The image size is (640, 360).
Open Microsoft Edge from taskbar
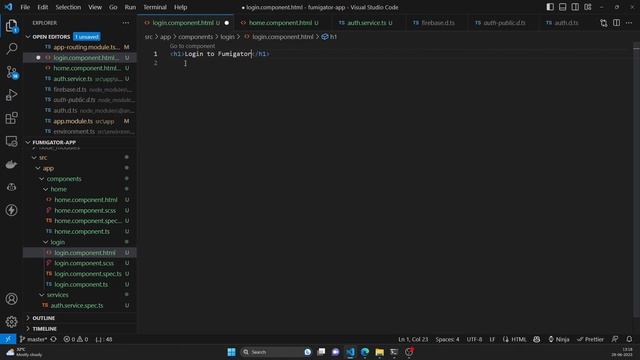tap(365, 352)
